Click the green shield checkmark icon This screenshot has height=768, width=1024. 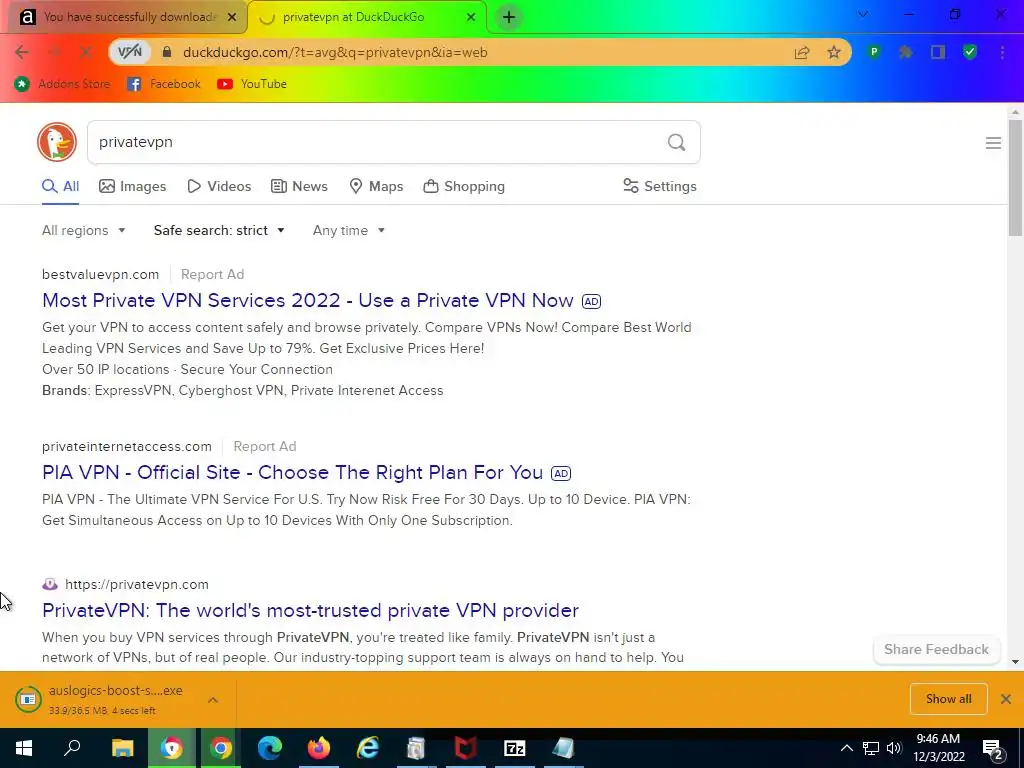point(970,52)
